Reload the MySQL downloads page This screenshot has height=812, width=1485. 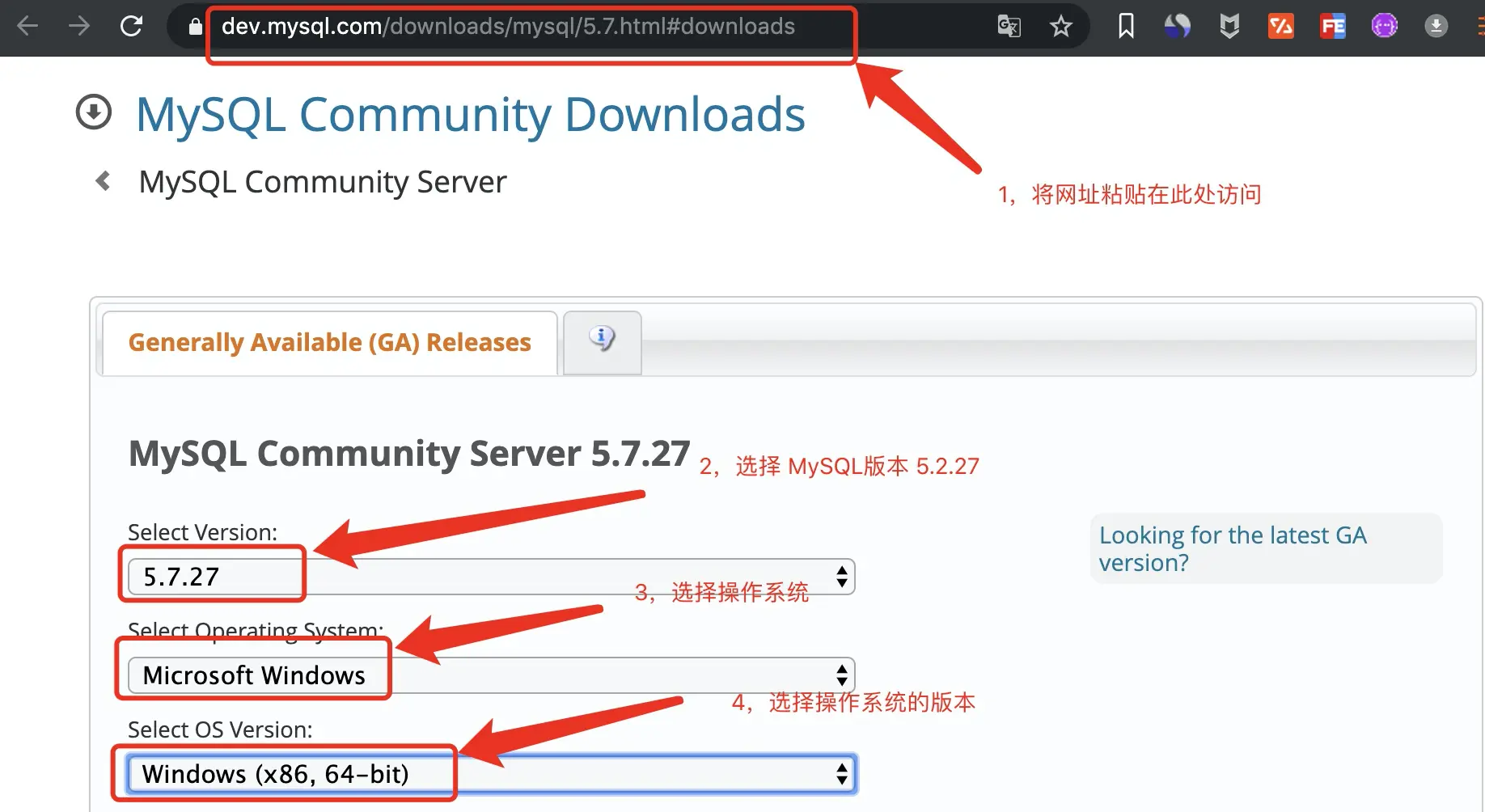[131, 27]
